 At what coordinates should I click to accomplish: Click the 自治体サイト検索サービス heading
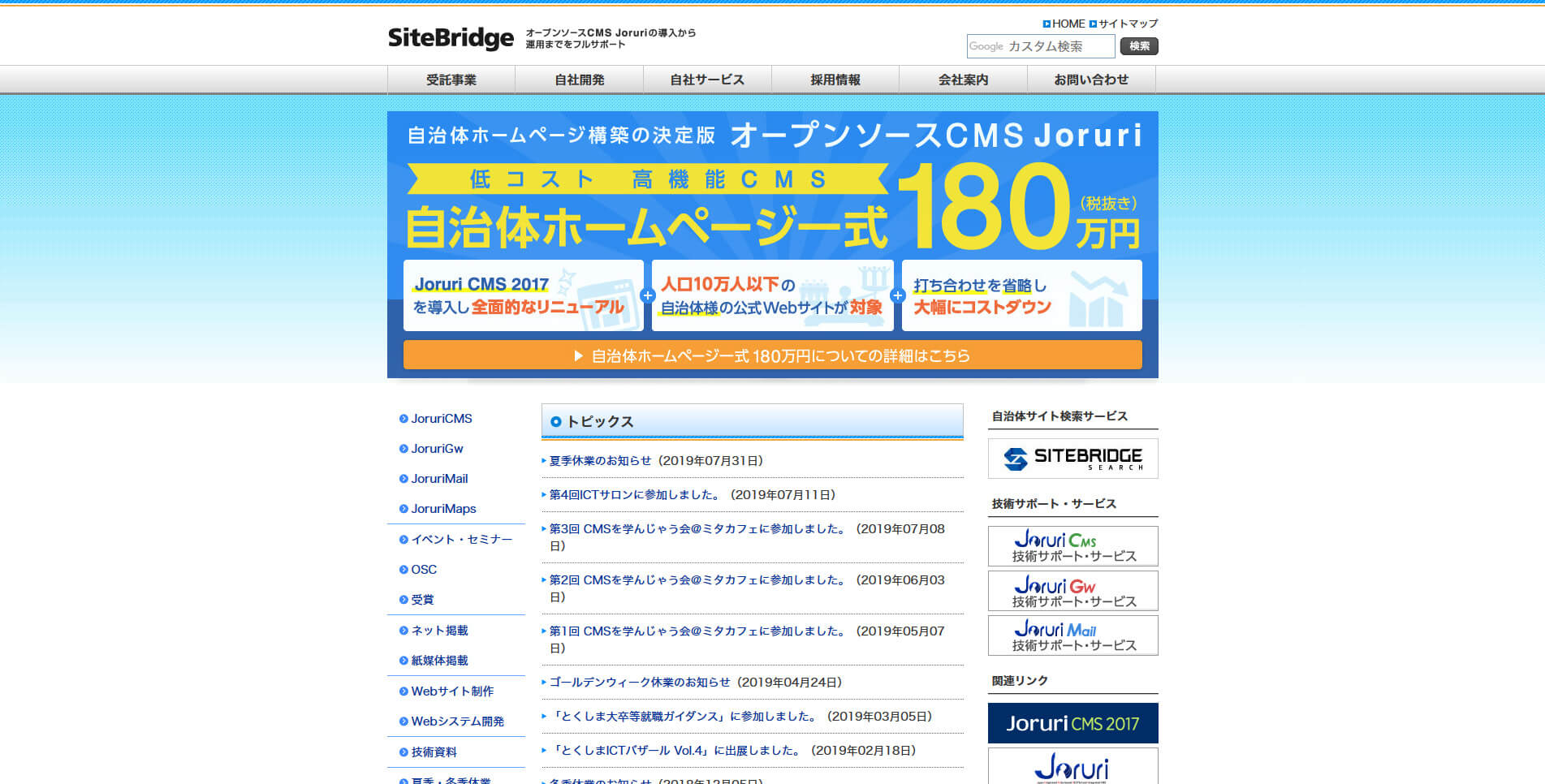(x=1059, y=416)
